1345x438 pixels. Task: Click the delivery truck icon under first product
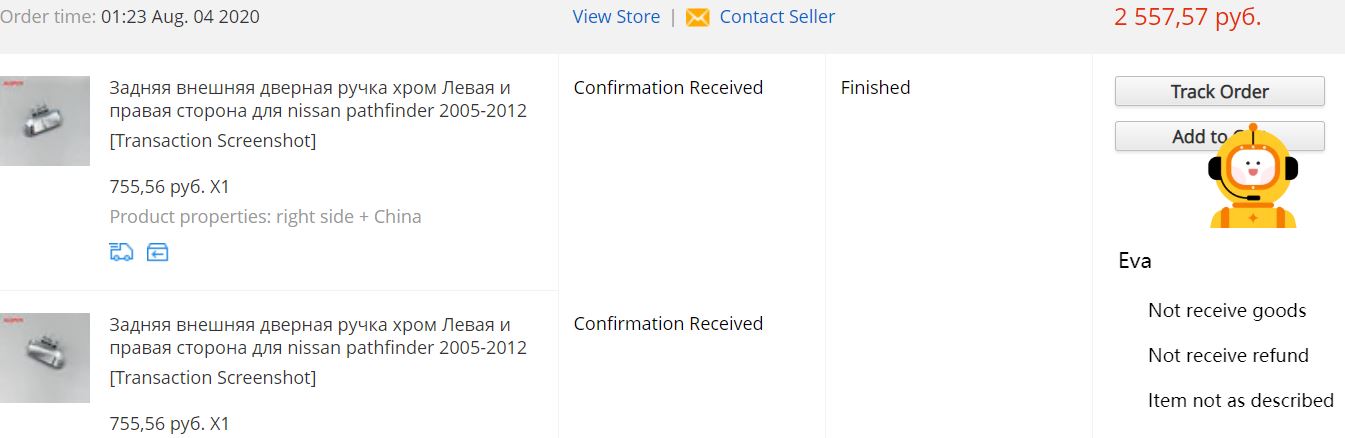(x=121, y=252)
